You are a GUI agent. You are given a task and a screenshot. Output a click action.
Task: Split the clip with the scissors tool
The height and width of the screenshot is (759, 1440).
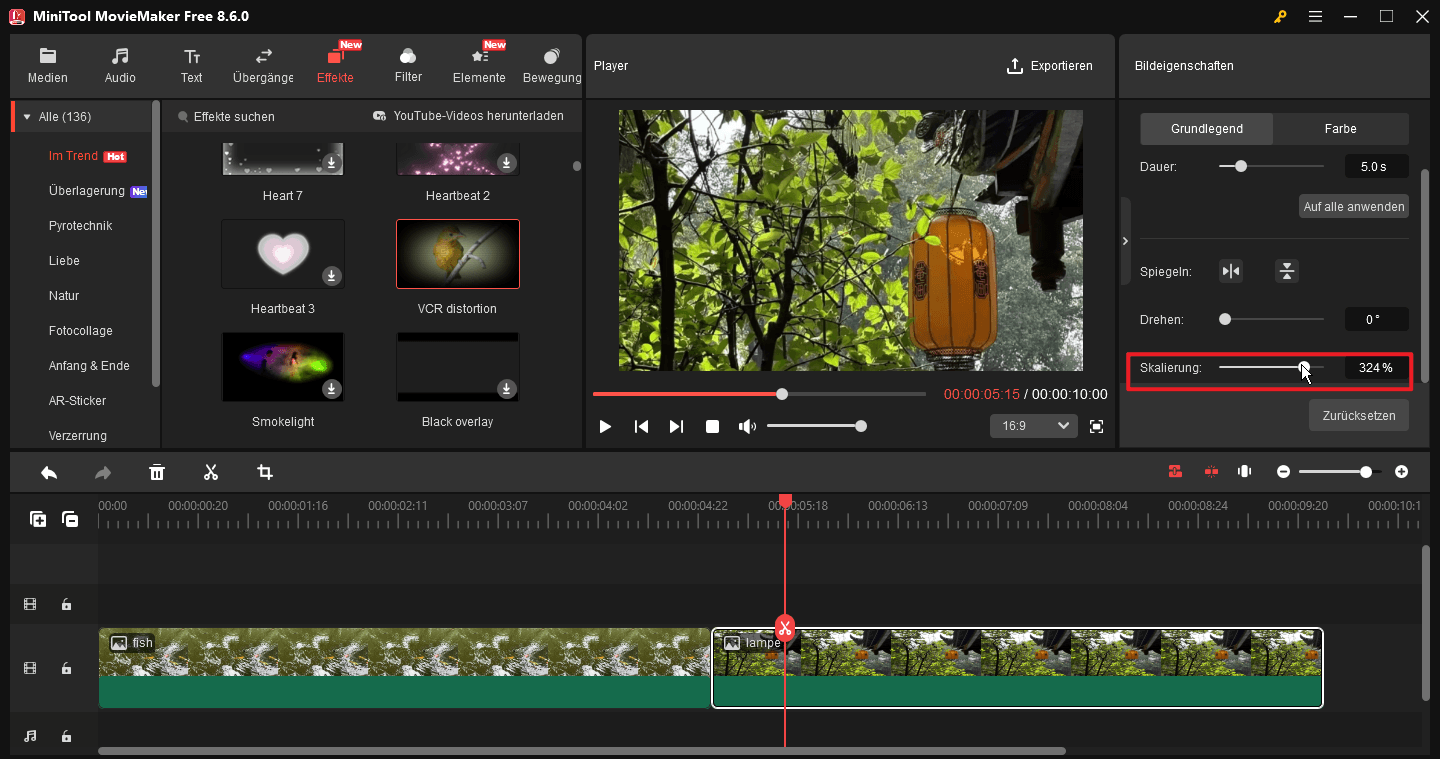[x=211, y=471]
